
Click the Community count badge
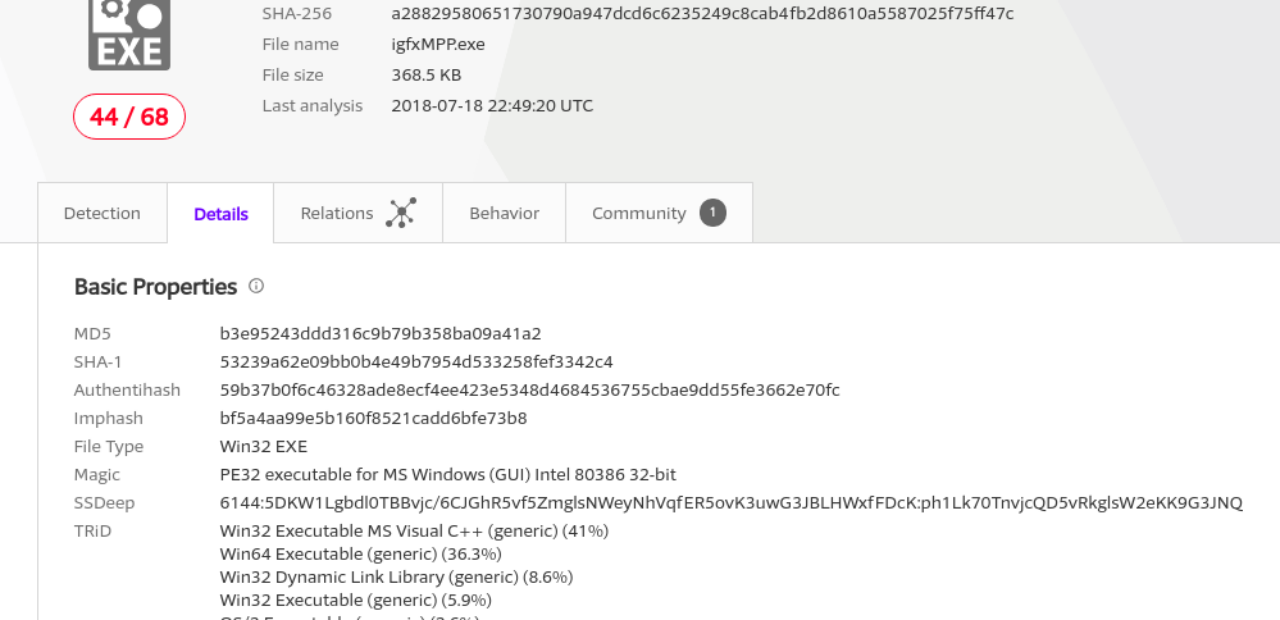(712, 212)
